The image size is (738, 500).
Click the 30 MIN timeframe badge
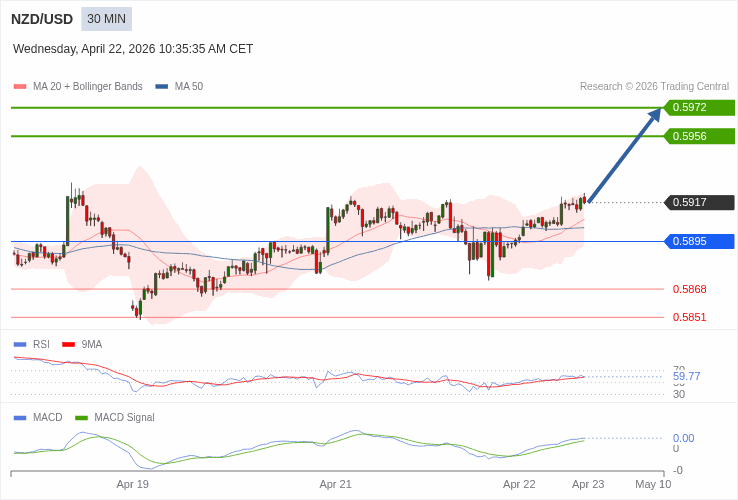pyautogui.click(x=106, y=19)
